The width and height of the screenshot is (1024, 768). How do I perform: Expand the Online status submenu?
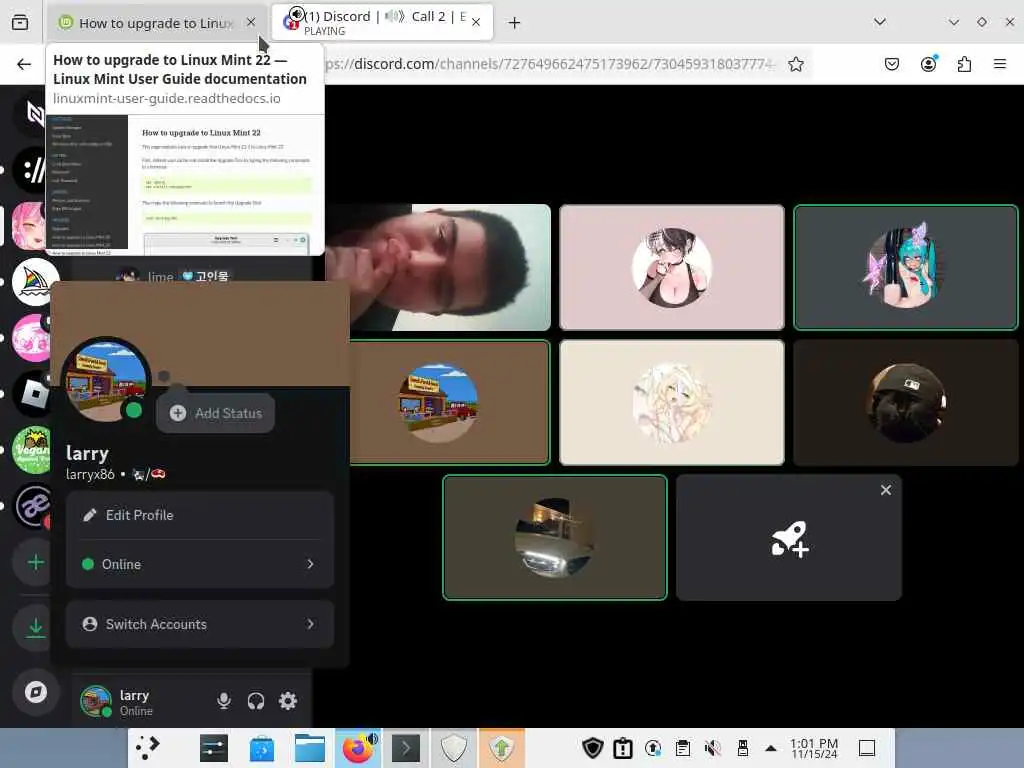pos(200,564)
